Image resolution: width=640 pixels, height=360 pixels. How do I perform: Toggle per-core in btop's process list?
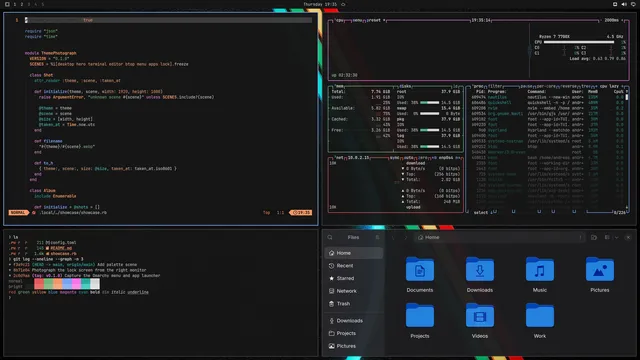pyautogui.click(x=546, y=87)
